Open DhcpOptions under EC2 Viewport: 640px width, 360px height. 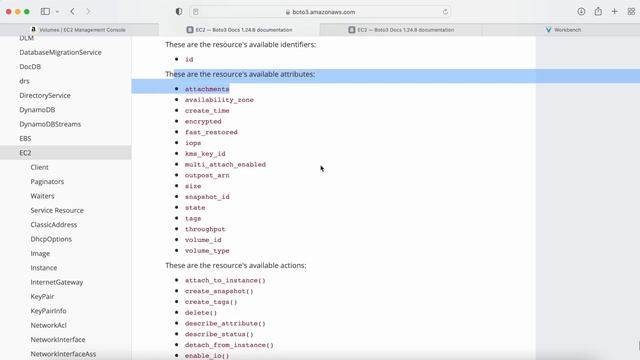[x=51, y=239]
